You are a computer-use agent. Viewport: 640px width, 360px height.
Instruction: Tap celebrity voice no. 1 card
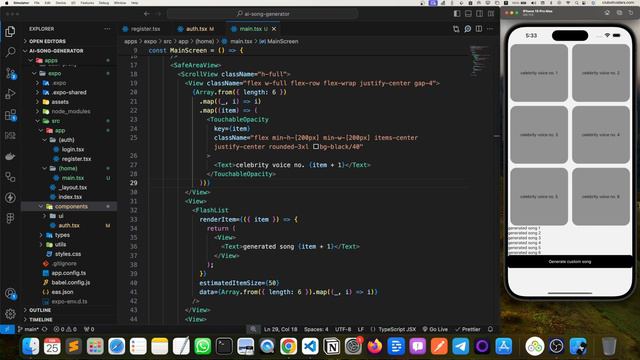[x=539, y=73]
